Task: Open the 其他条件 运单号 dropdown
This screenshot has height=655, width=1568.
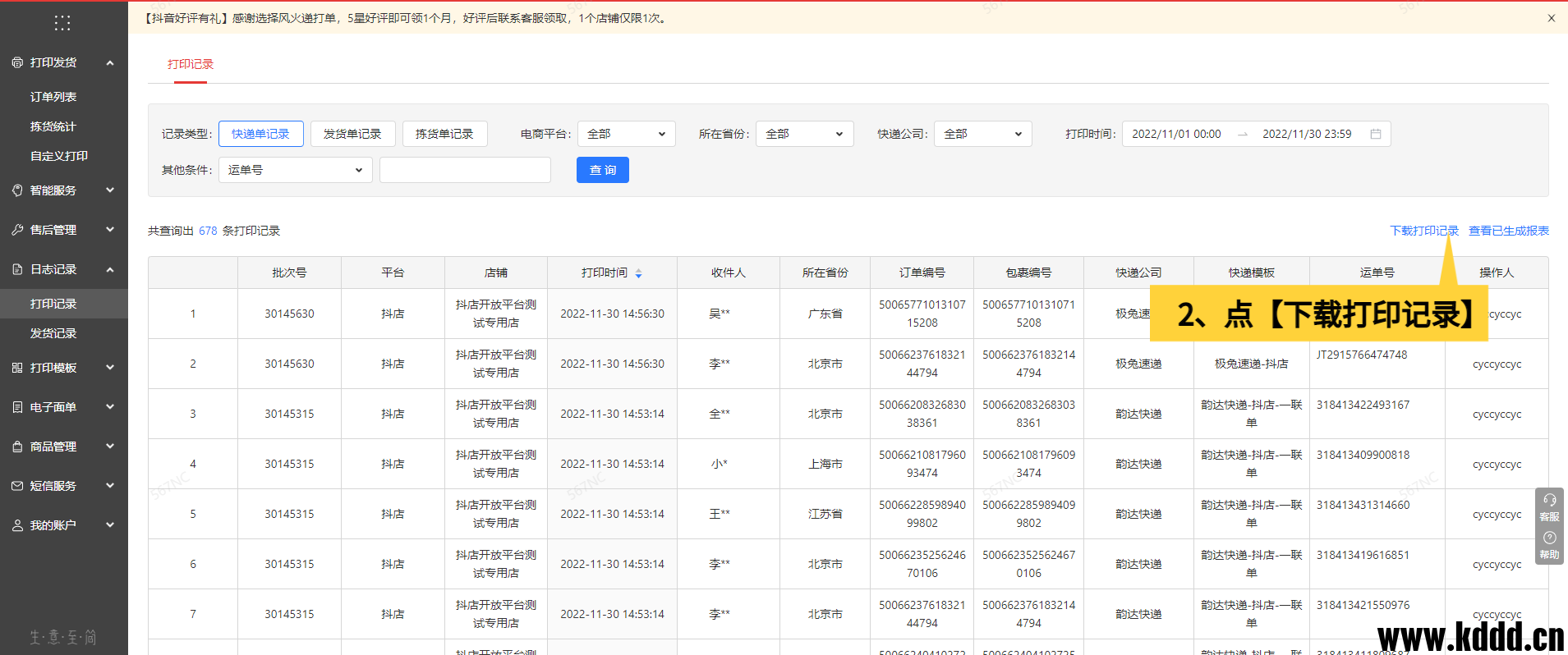Action: tap(296, 170)
